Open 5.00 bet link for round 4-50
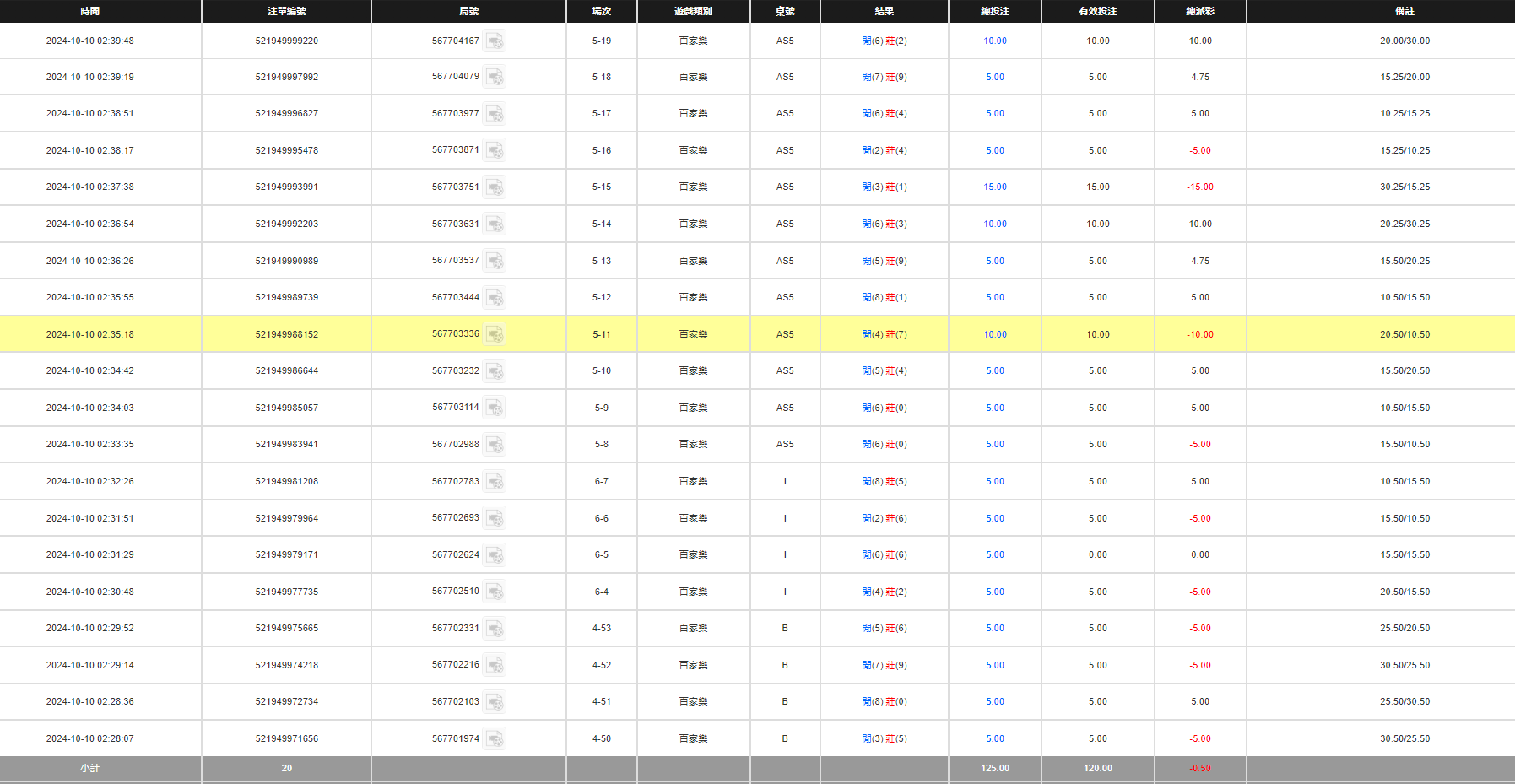 click(x=994, y=739)
